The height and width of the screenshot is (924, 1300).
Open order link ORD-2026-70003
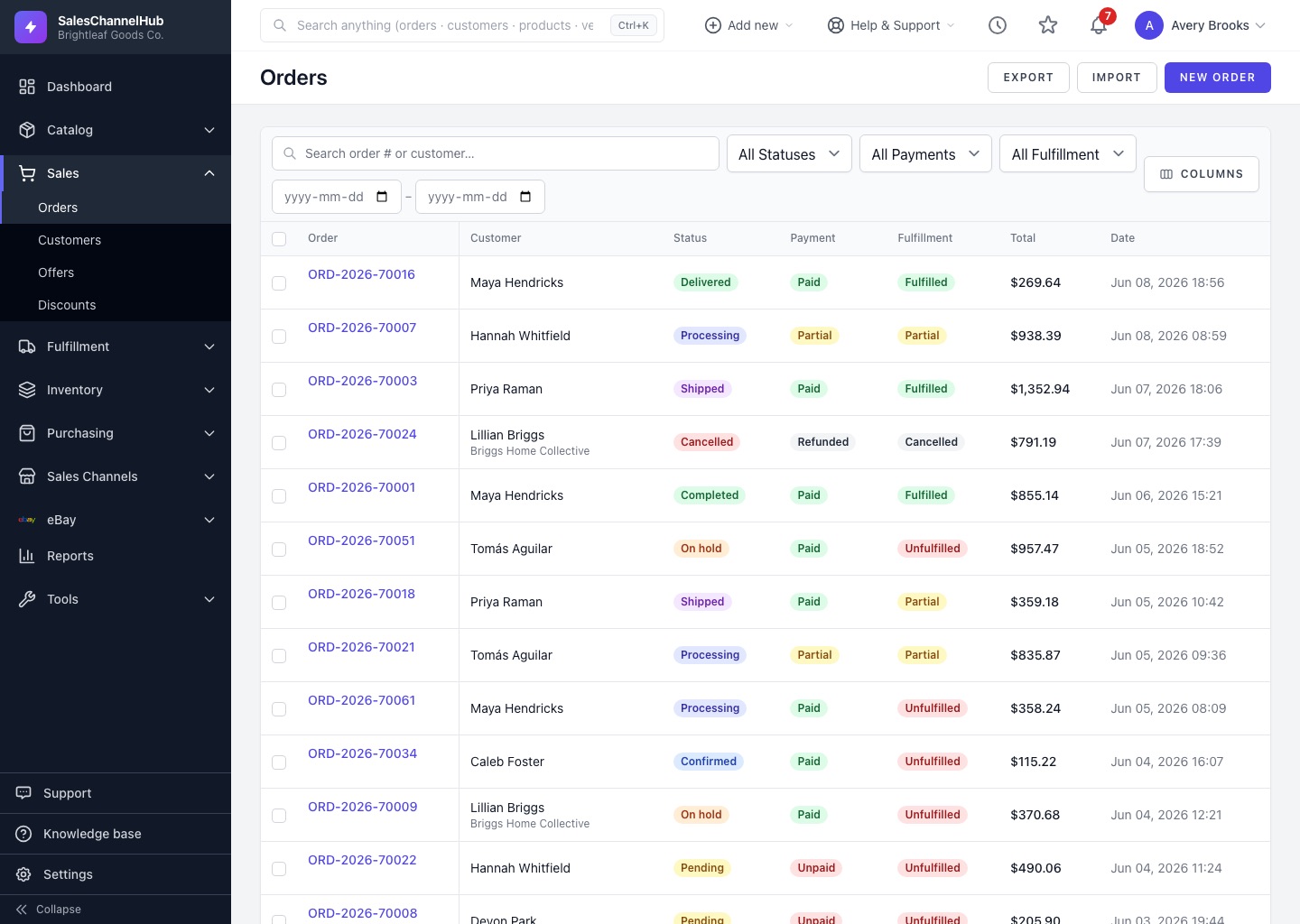pyautogui.click(x=362, y=381)
